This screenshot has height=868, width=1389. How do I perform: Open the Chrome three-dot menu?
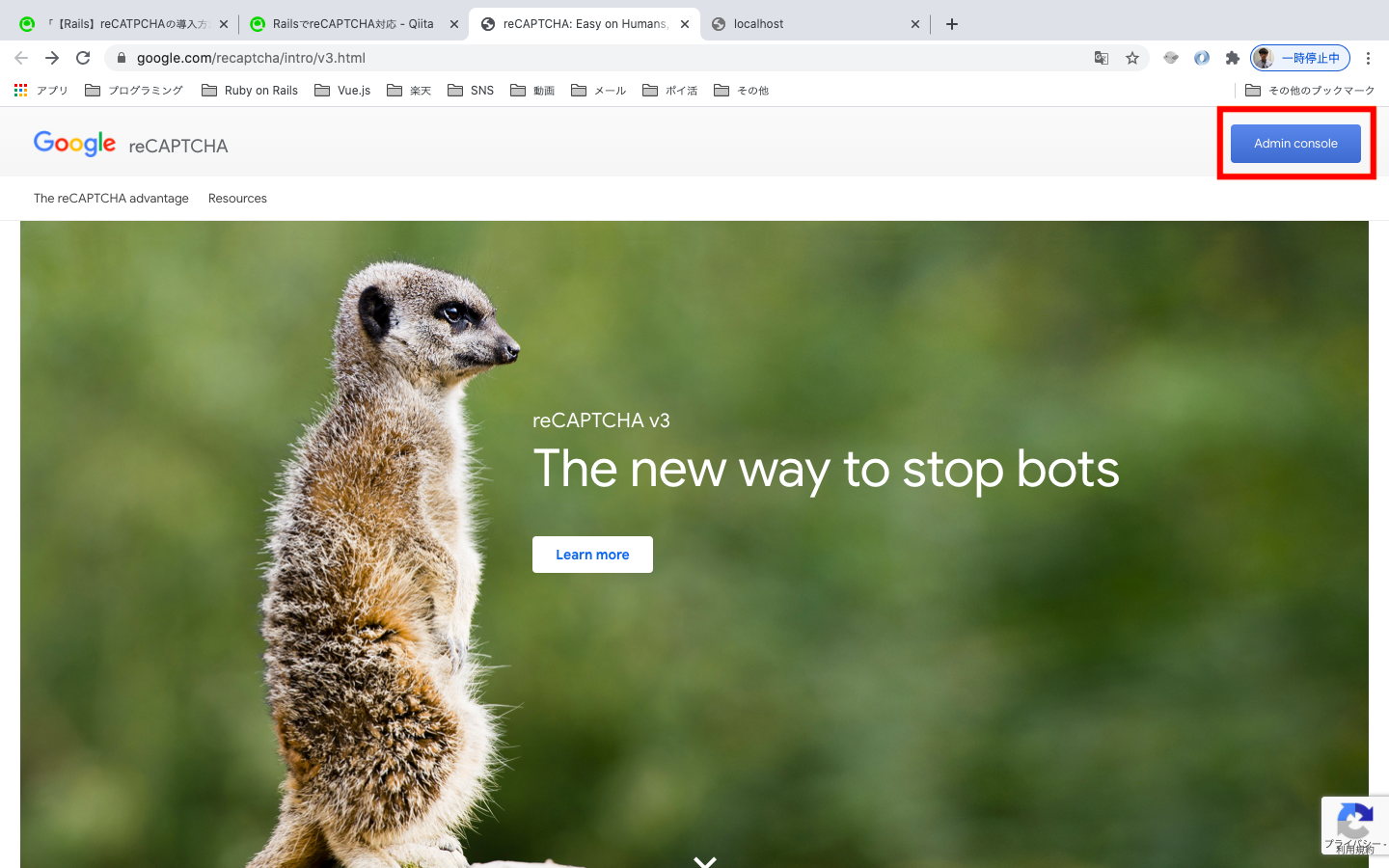point(1368,58)
